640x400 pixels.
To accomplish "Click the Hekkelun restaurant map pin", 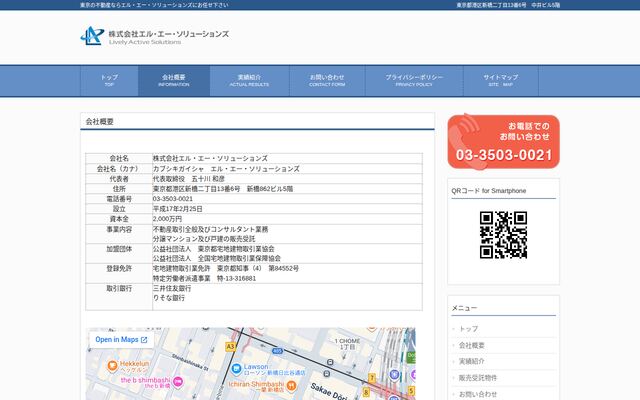I will pyautogui.click(x=112, y=366).
